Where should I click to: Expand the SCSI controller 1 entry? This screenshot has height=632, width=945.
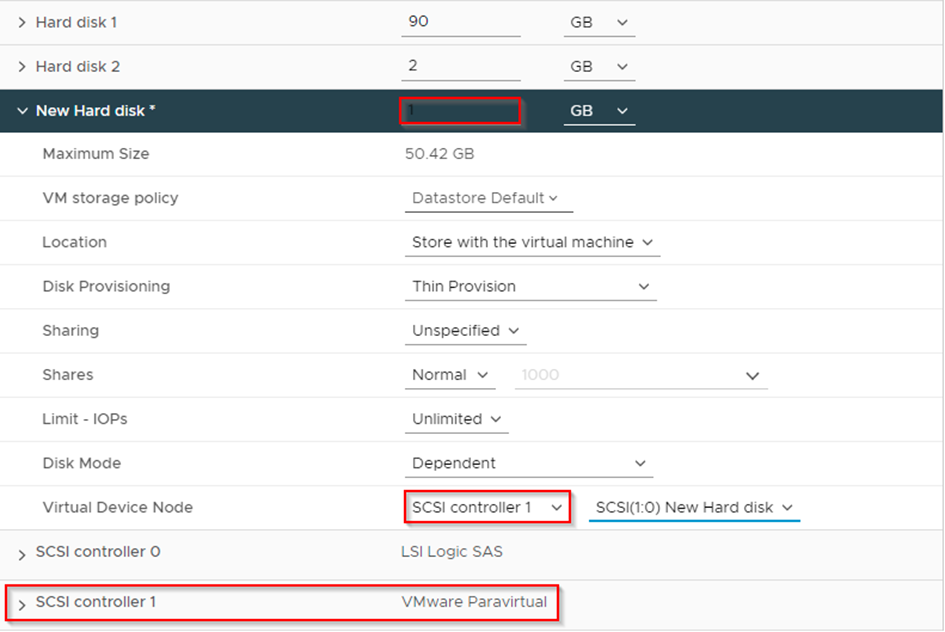point(20,602)
